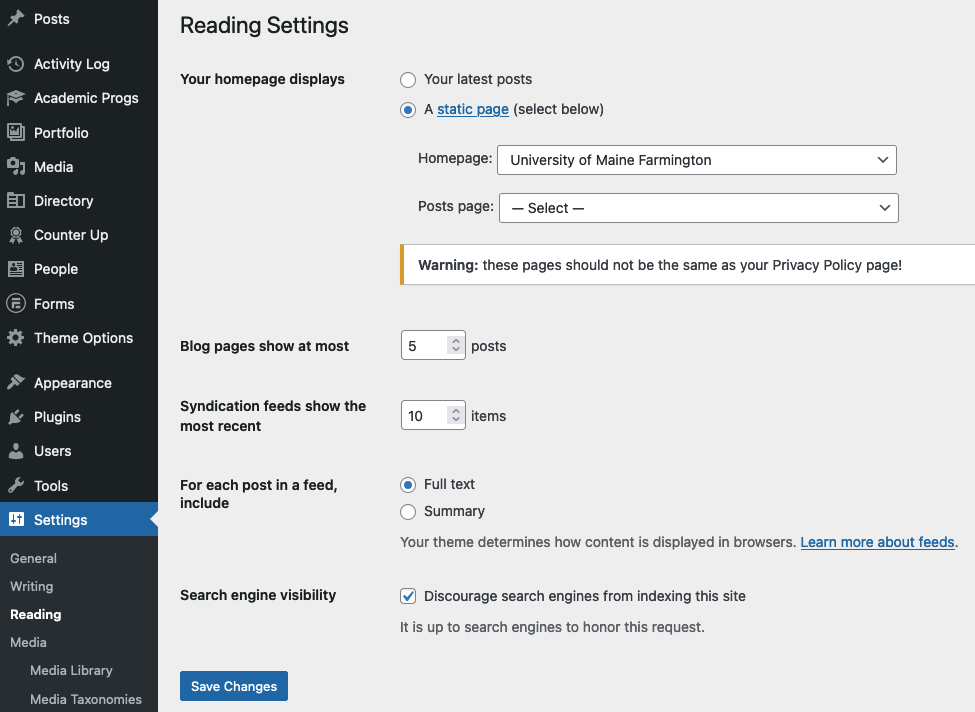
Task: Uncheck 'Discourage search engines' checkbox
Action: coord(408,596)
